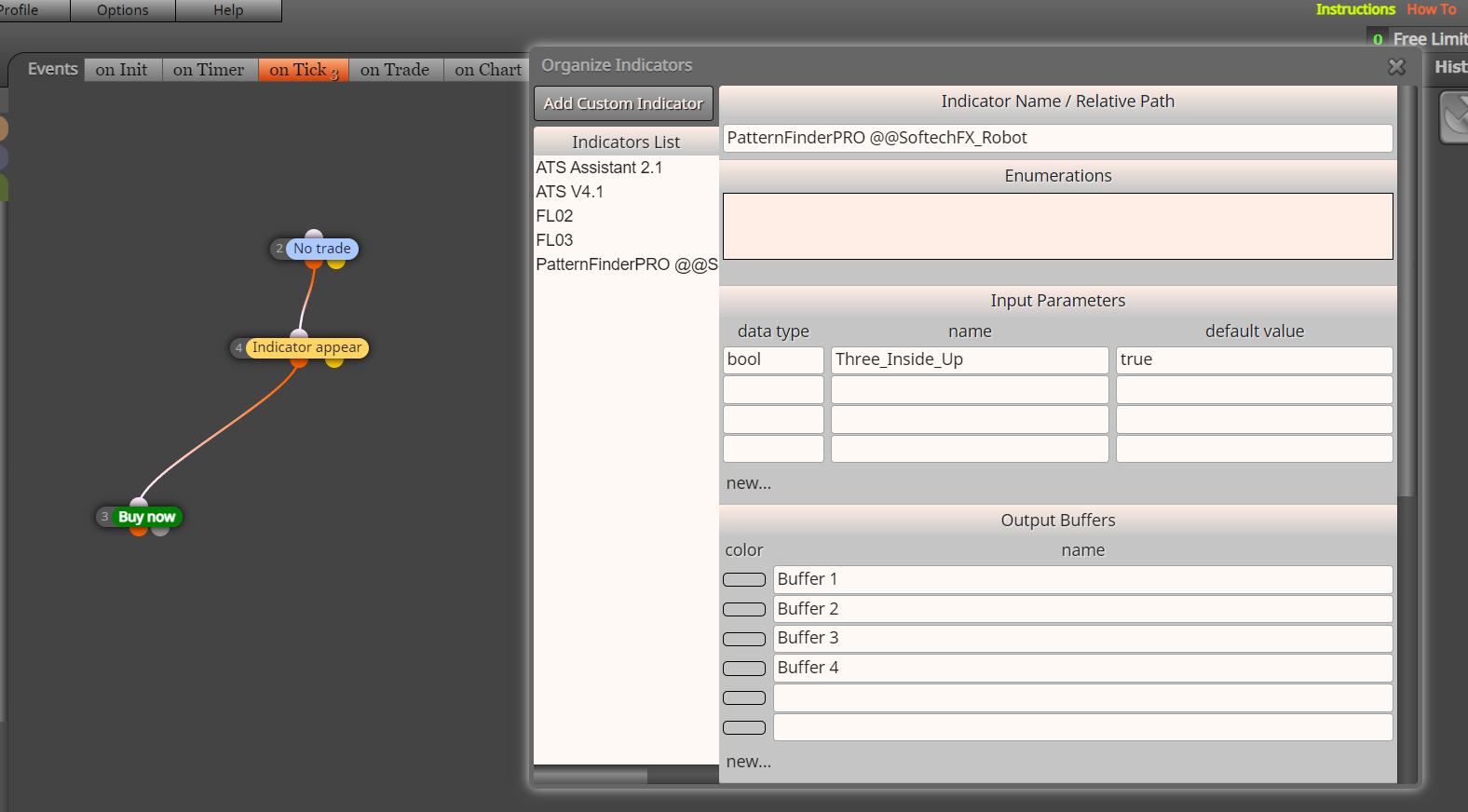Screen dimensions: 1468x812
Task: Click yellow output dot of No trade node
Action: tap(336, 263)
